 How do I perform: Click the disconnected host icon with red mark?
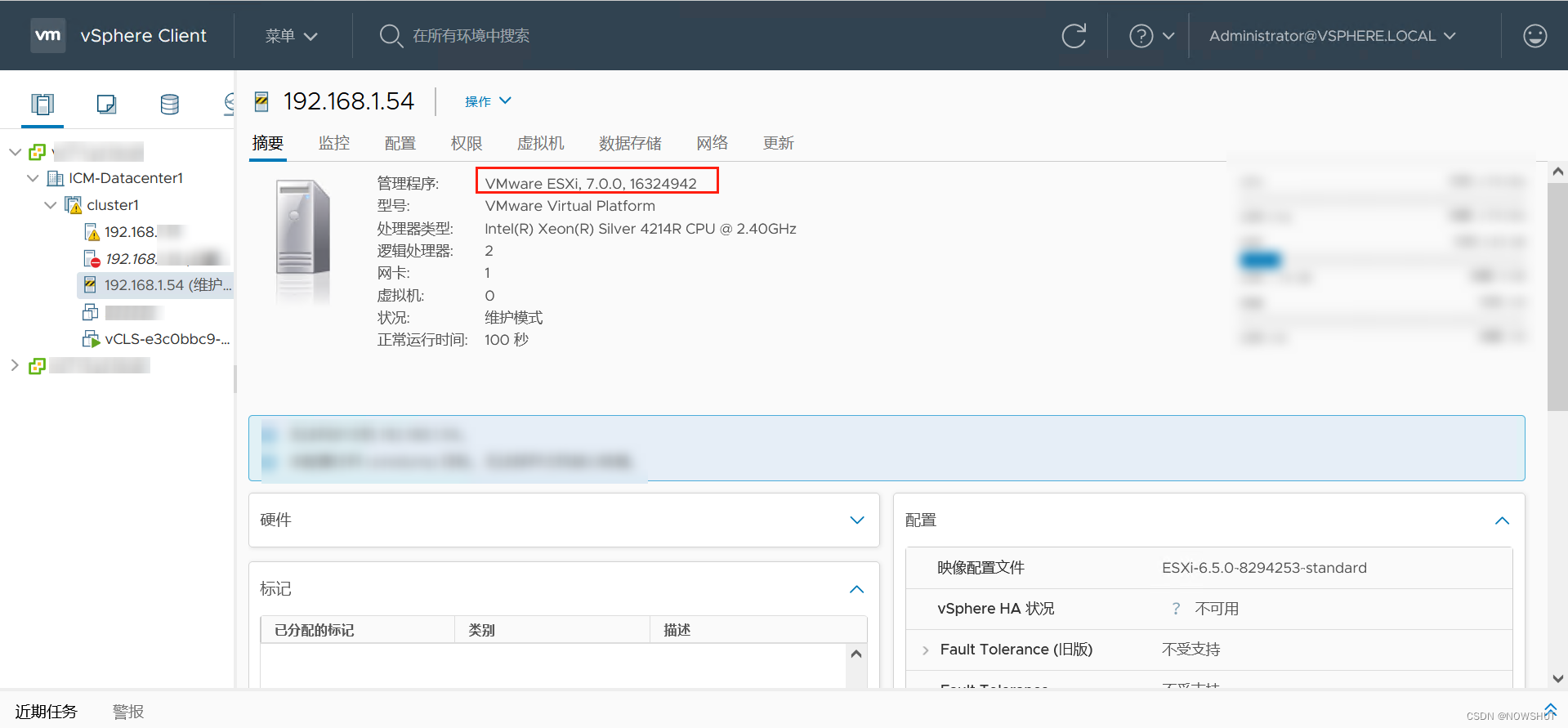[92, 259]
